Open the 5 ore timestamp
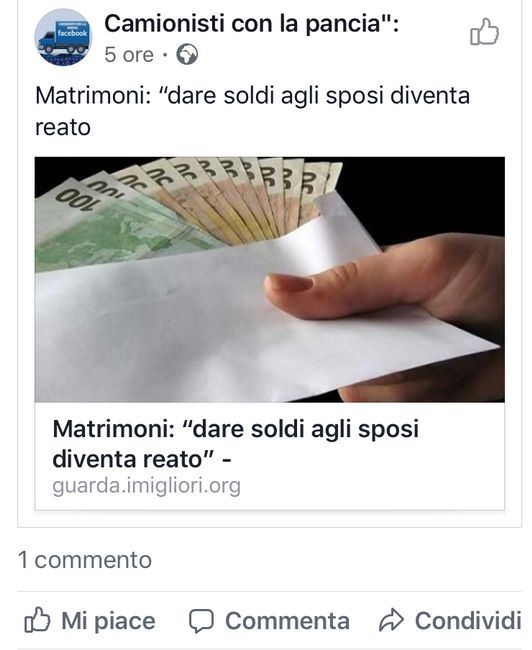 [129, 55]
